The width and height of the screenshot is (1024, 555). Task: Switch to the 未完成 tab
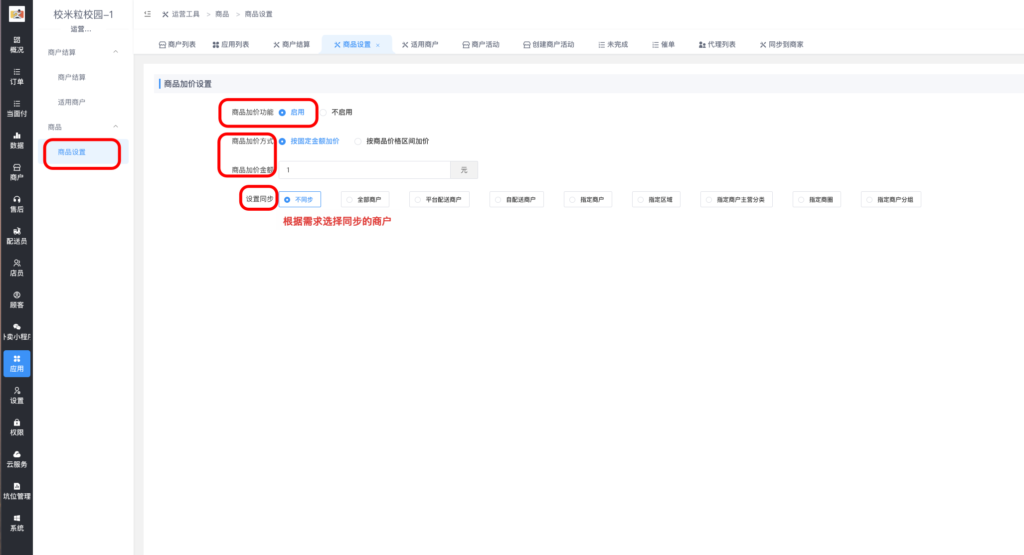[613, 44]
